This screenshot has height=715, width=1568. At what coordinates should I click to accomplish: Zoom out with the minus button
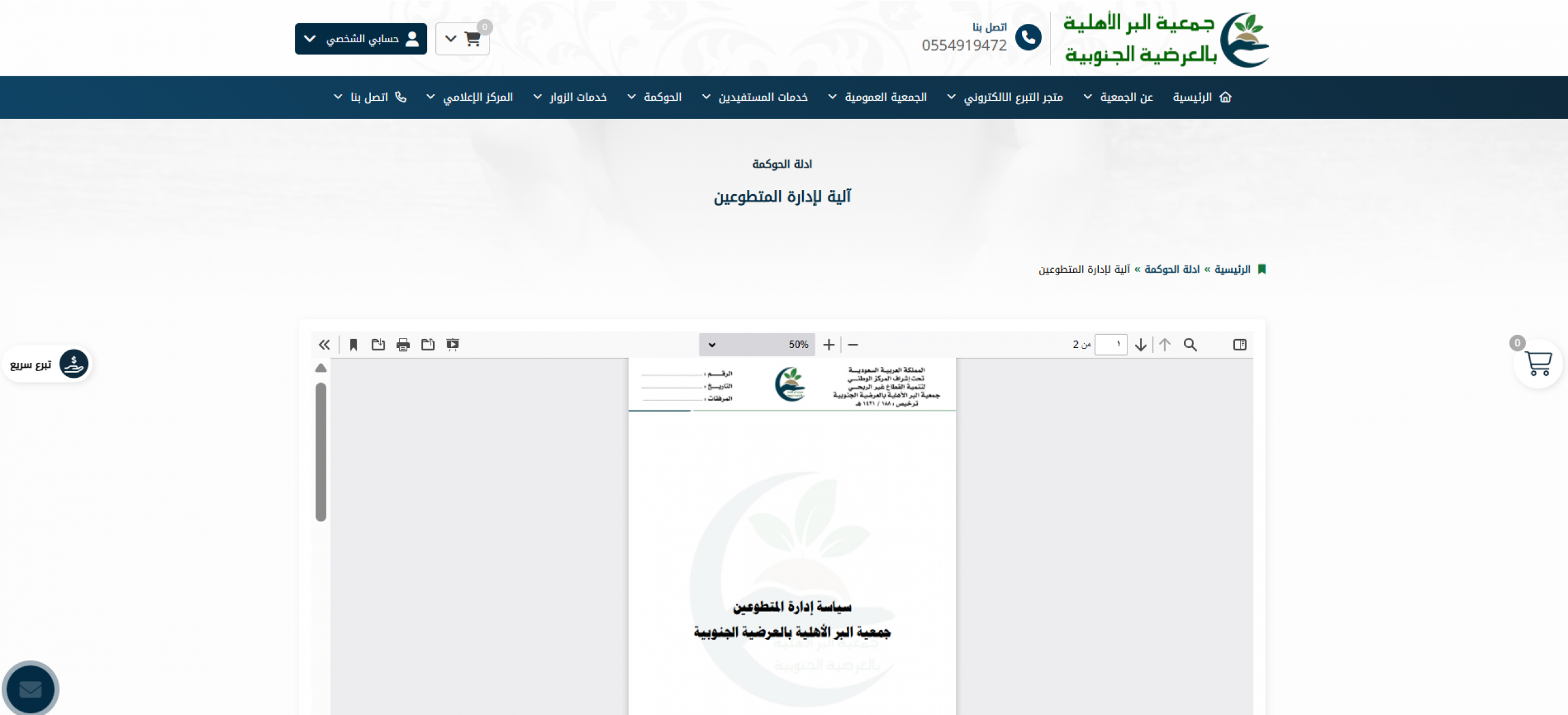853,345
